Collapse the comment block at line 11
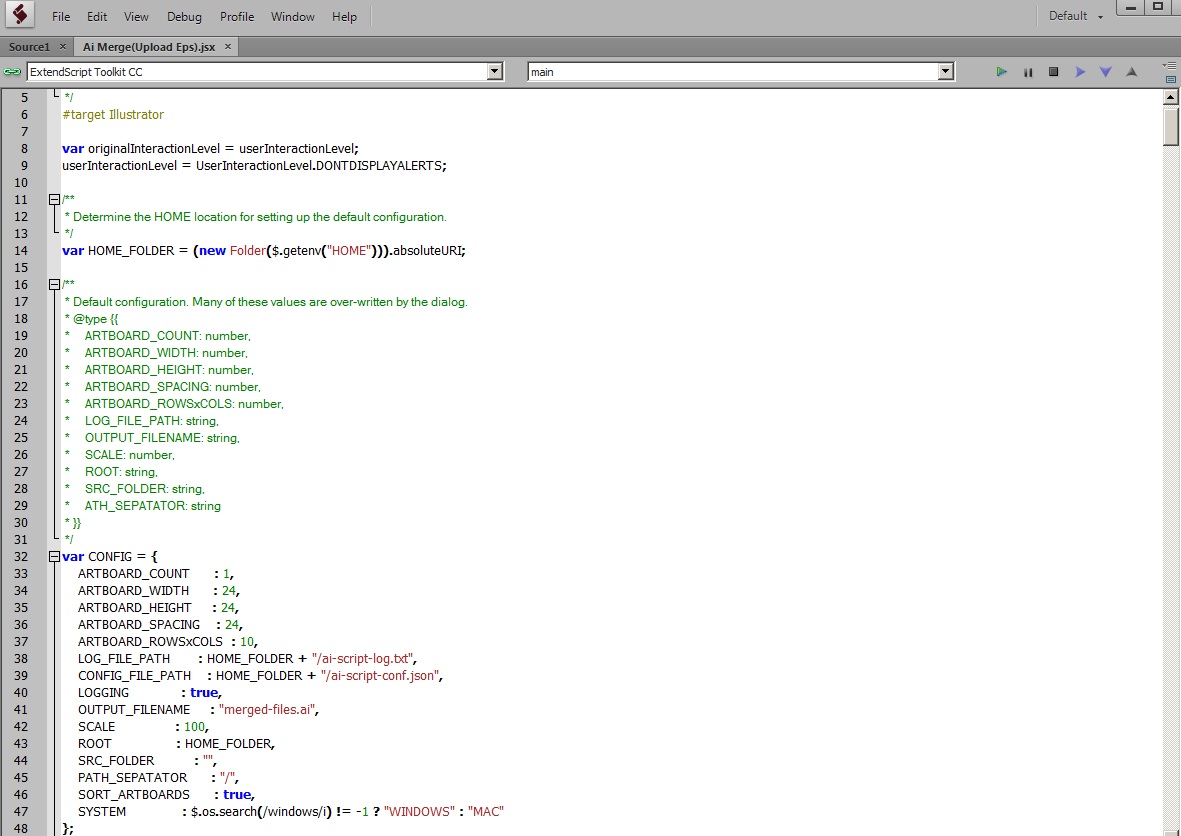Screen dimensions: 1181x836 point(54,200)
